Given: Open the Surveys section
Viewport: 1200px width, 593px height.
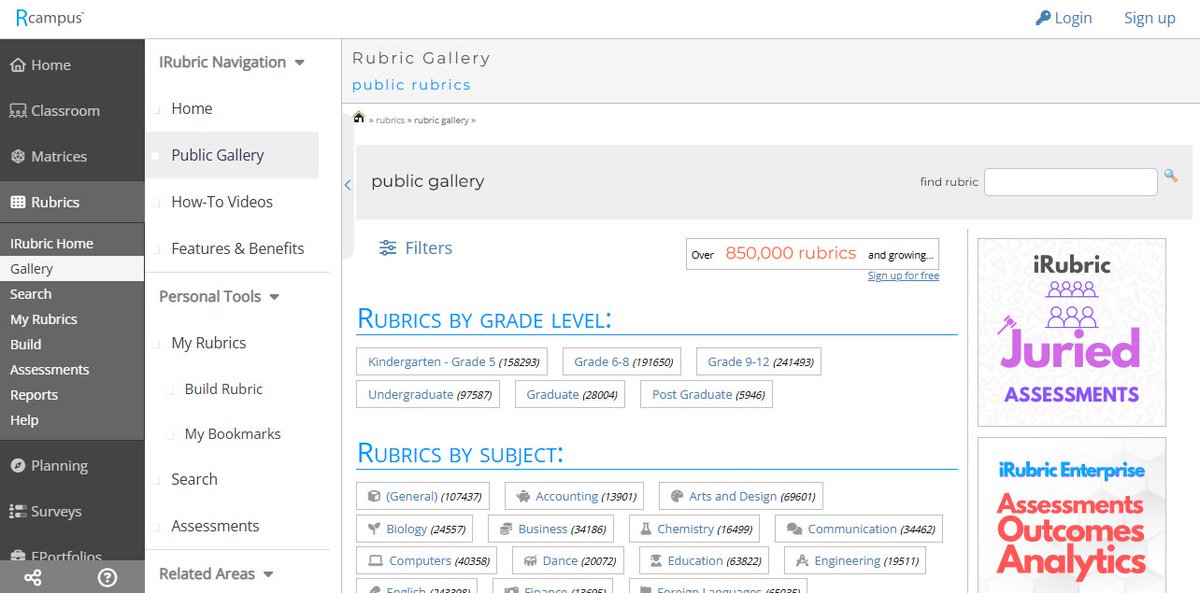Looking at the screenshot, I should pos(55,511).
